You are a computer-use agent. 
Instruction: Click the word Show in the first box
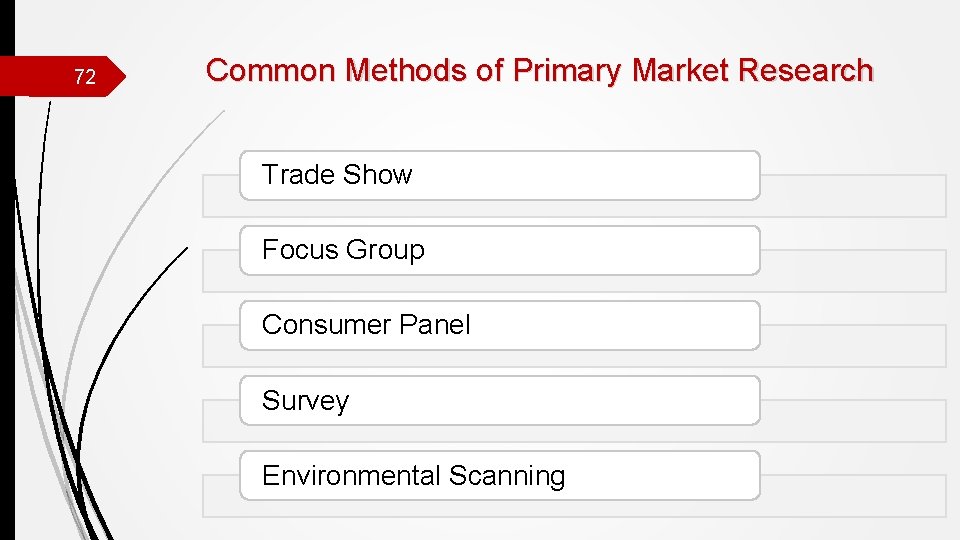tap(378, 174)
